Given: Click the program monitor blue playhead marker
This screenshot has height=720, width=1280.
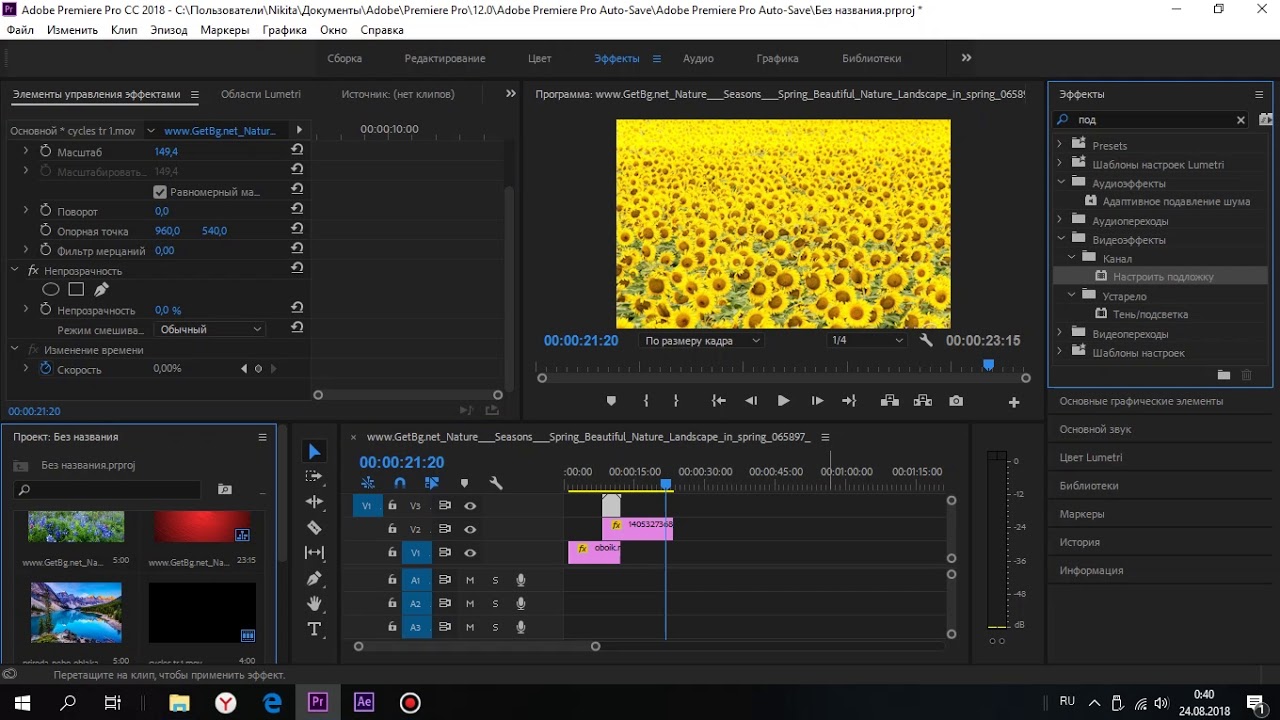Looking at the screenshot, I should pyautogui.click(x=988, y=365).
